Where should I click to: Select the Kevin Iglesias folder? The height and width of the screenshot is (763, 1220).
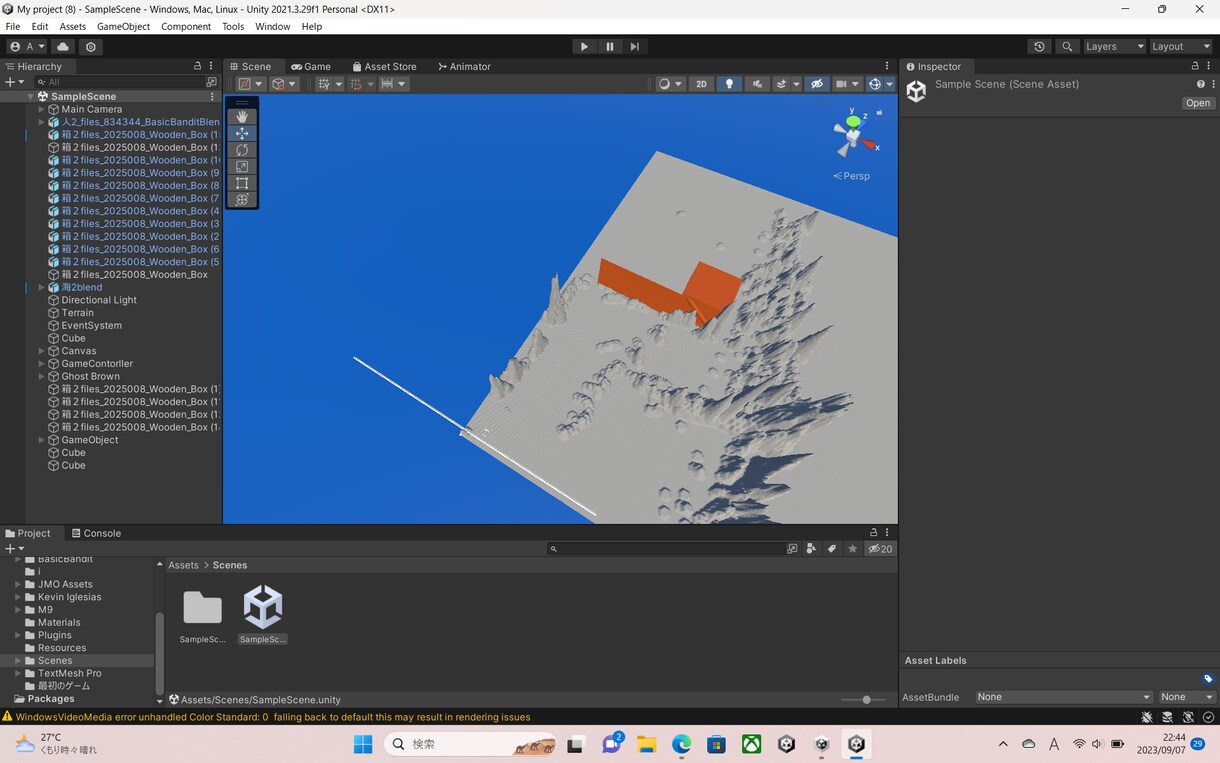click(69, 597)
